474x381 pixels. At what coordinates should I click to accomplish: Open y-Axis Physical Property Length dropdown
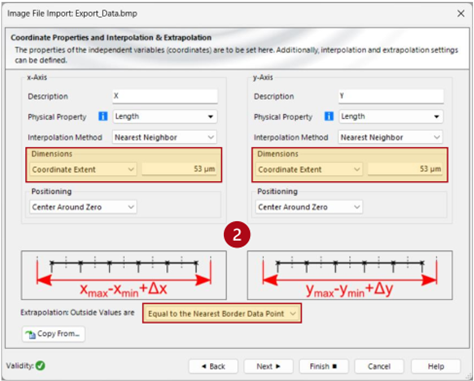[x=391, y=117]
